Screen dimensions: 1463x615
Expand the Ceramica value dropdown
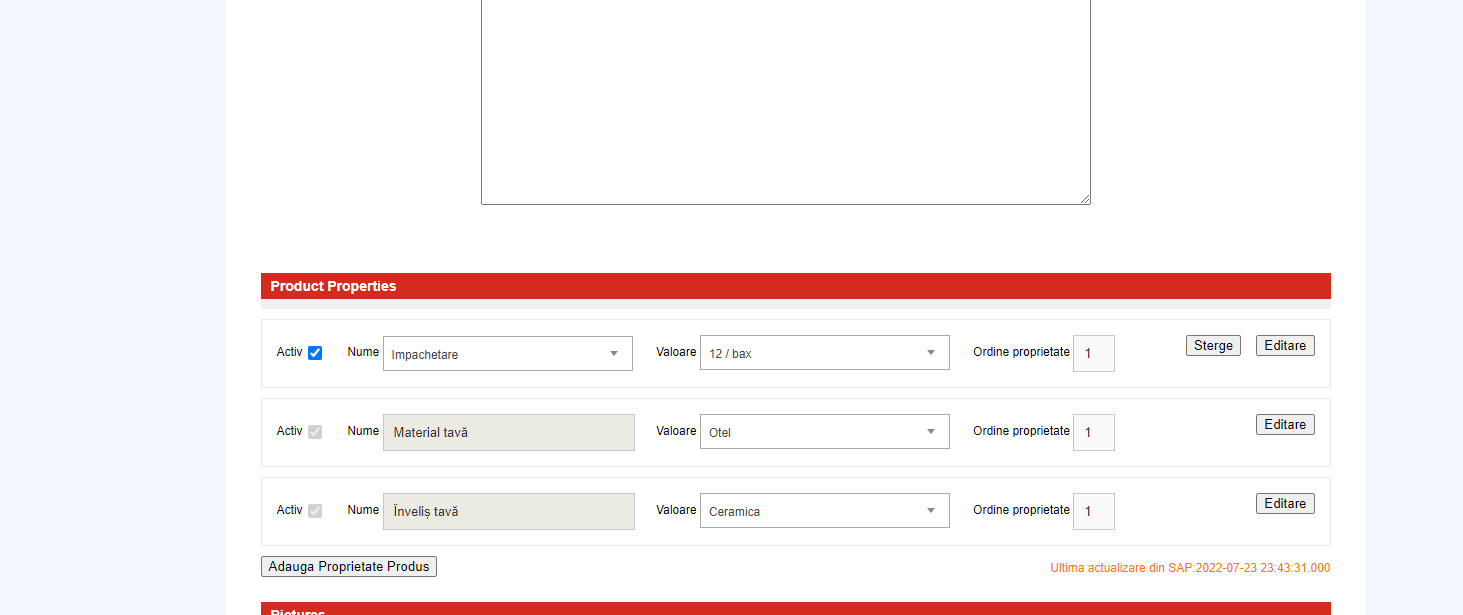coord(824,511)
